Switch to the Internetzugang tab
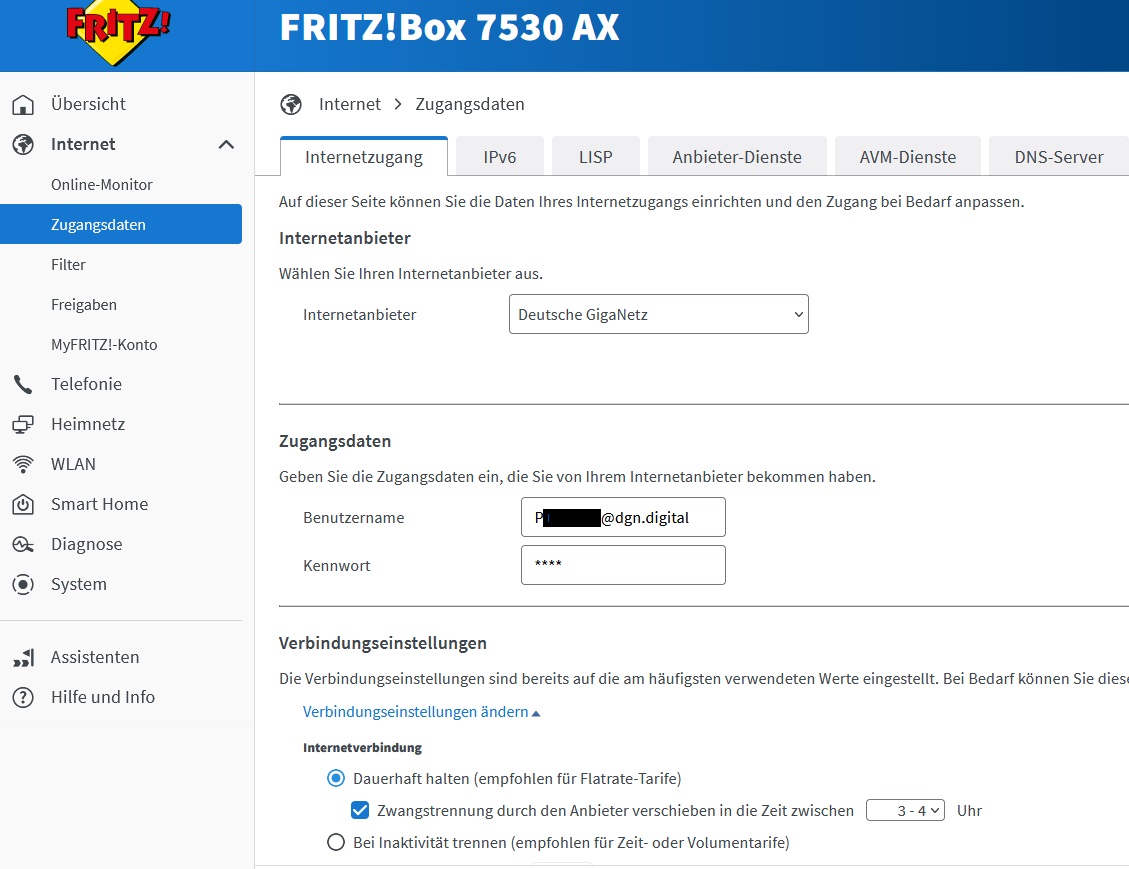 (x=364, y=157)
